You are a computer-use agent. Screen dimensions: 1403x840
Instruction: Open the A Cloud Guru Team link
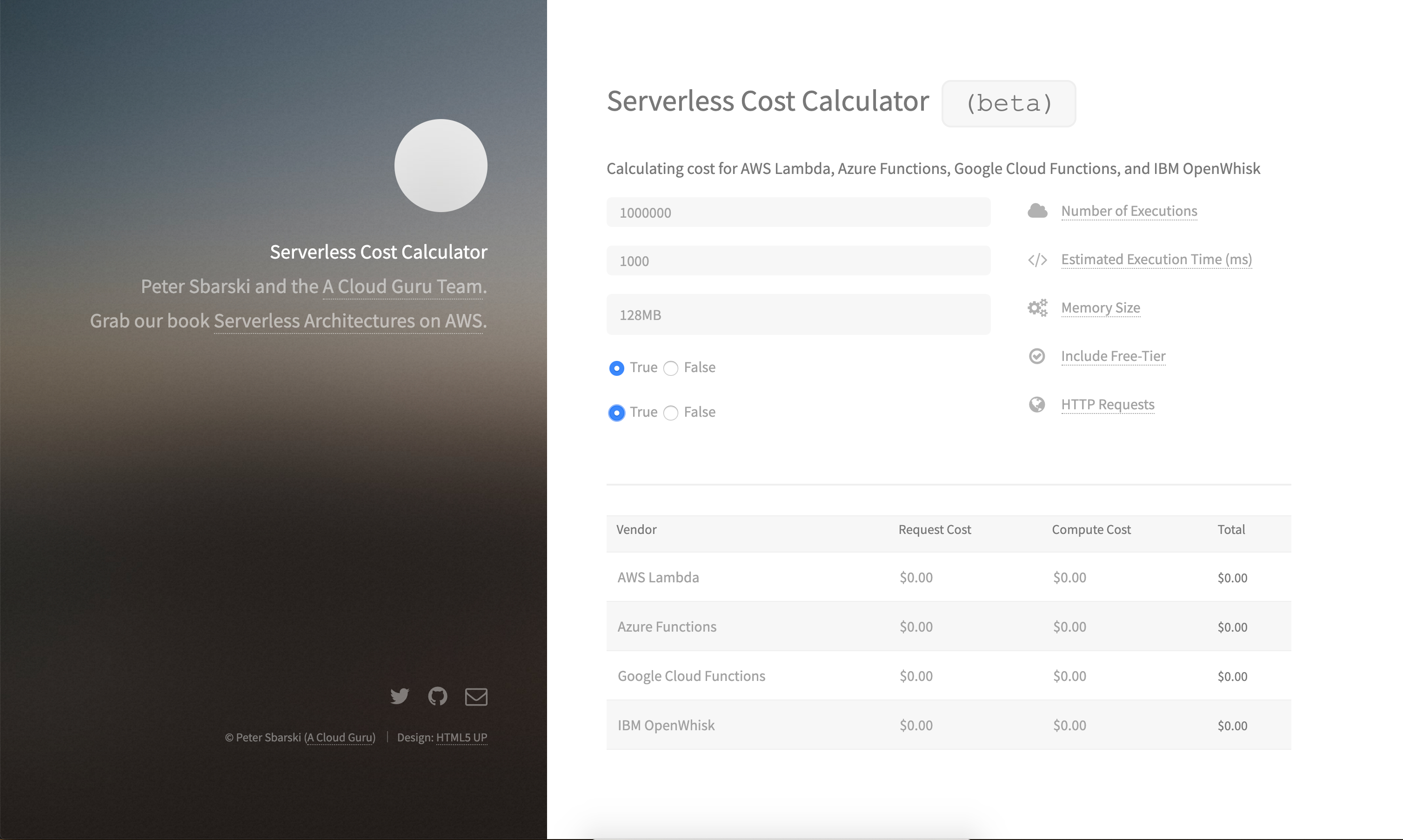(402, 287)
